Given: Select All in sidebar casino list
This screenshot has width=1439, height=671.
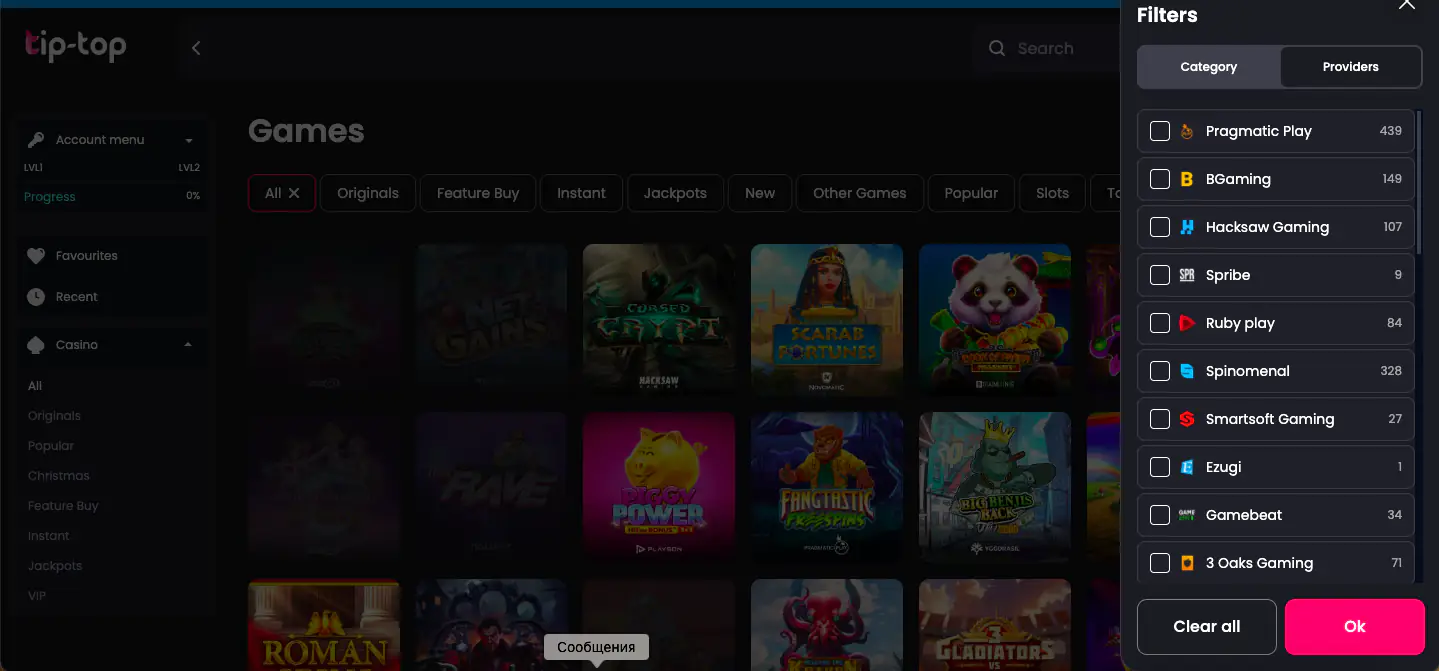Looking at the screenshot, I should pos(35,386).
